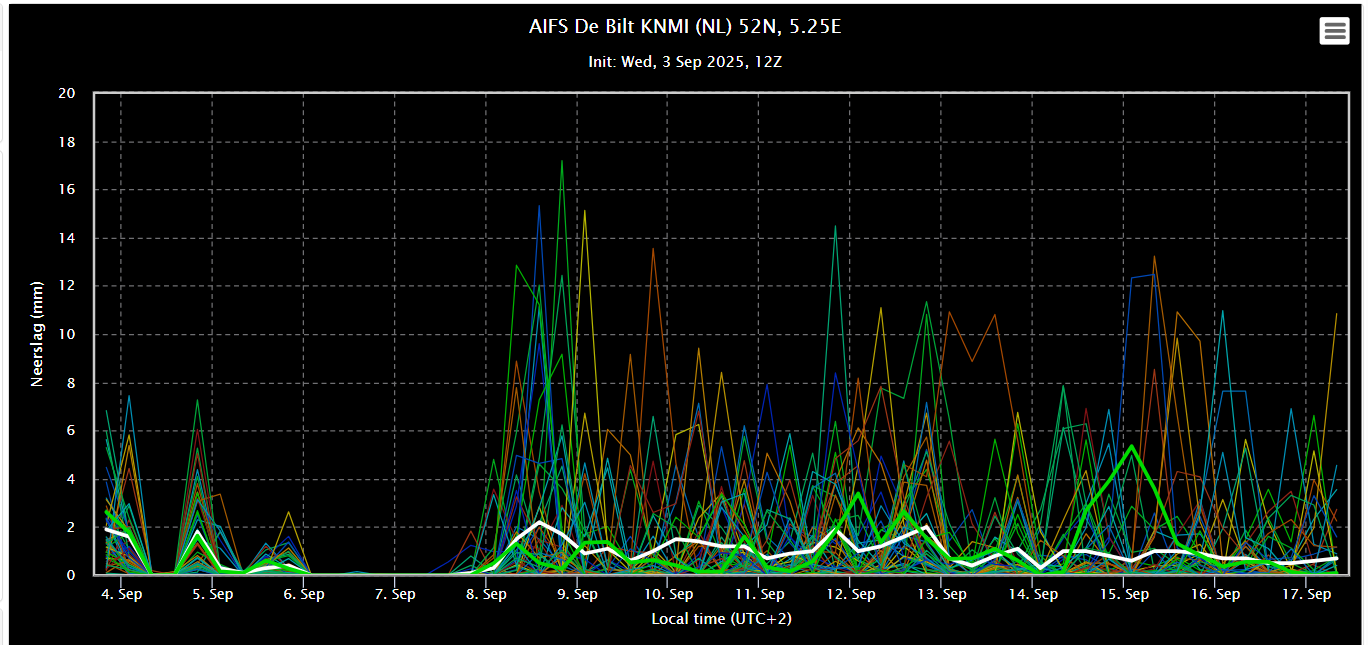1368x645 pixels.
Task: Click the green peak above 17 mm near 9 Sep
Action: (x=562, y=161)
